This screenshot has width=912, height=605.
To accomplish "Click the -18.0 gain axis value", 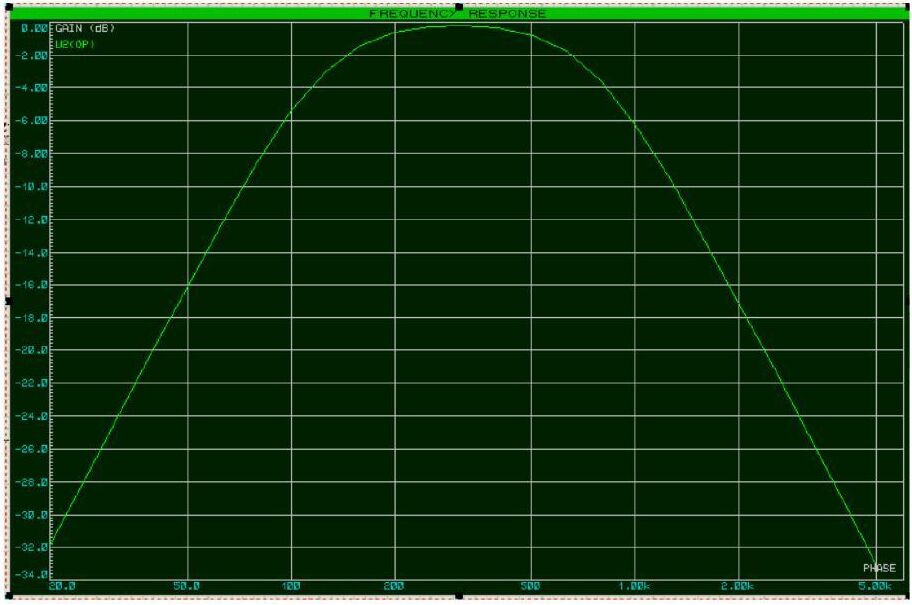I will coord(33,318).
